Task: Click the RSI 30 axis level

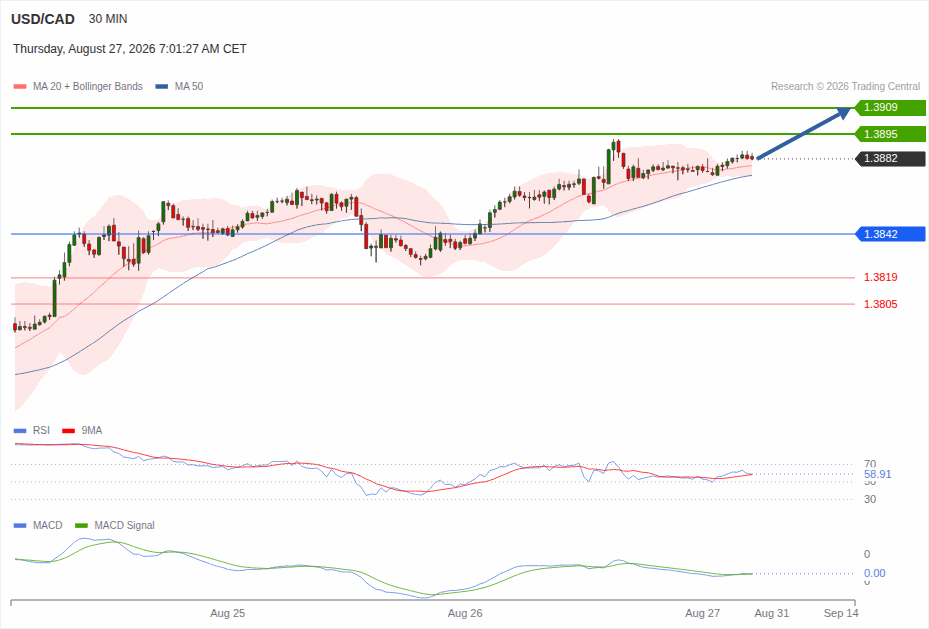Action: (870, 499)
